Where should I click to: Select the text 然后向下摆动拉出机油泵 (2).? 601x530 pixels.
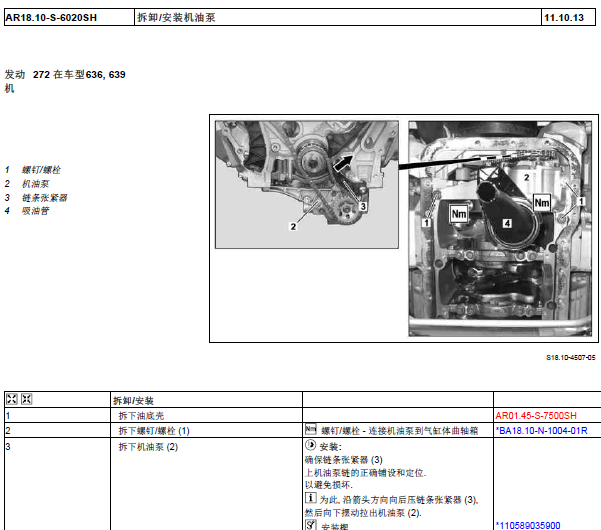pos(363,512)
